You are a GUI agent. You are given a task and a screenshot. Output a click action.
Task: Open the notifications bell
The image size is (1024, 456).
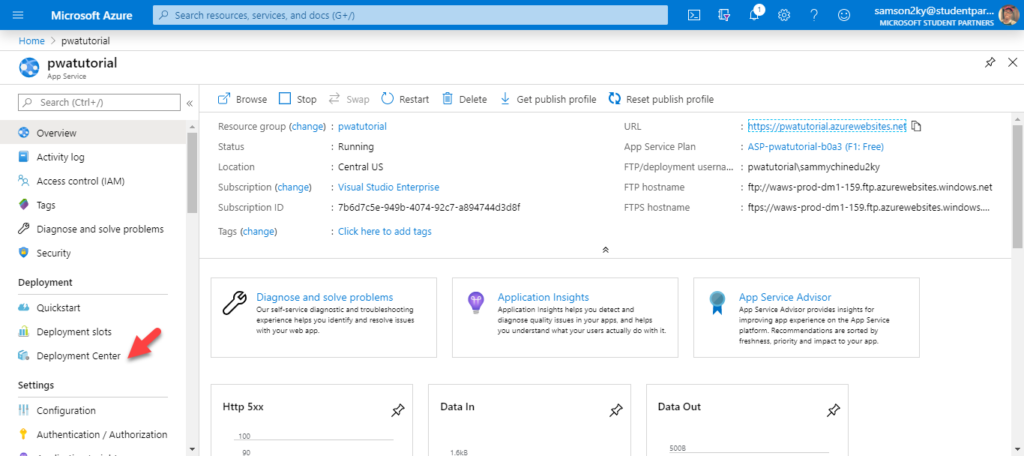coord(754,15)
